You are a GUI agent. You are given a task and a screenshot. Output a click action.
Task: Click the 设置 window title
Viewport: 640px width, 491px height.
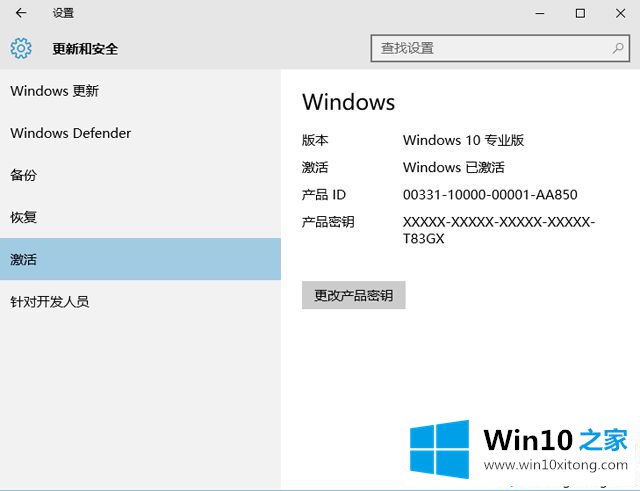63,13
